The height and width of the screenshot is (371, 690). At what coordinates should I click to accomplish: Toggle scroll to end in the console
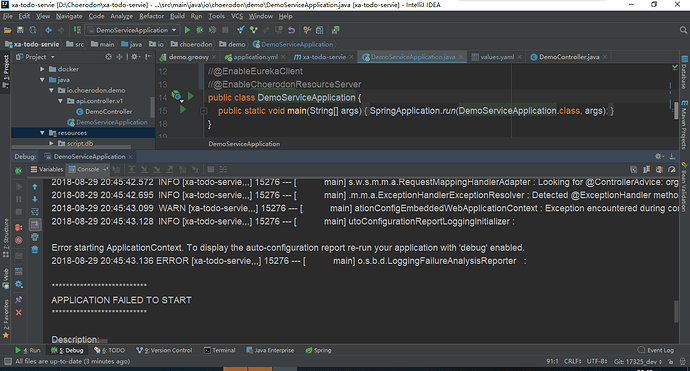click(x=35, y=224)
